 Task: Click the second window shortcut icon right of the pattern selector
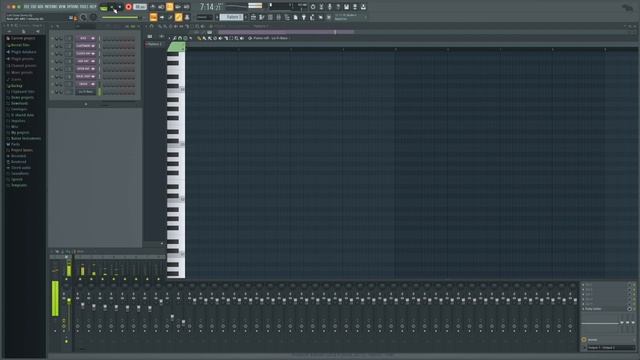pos(261,17)
